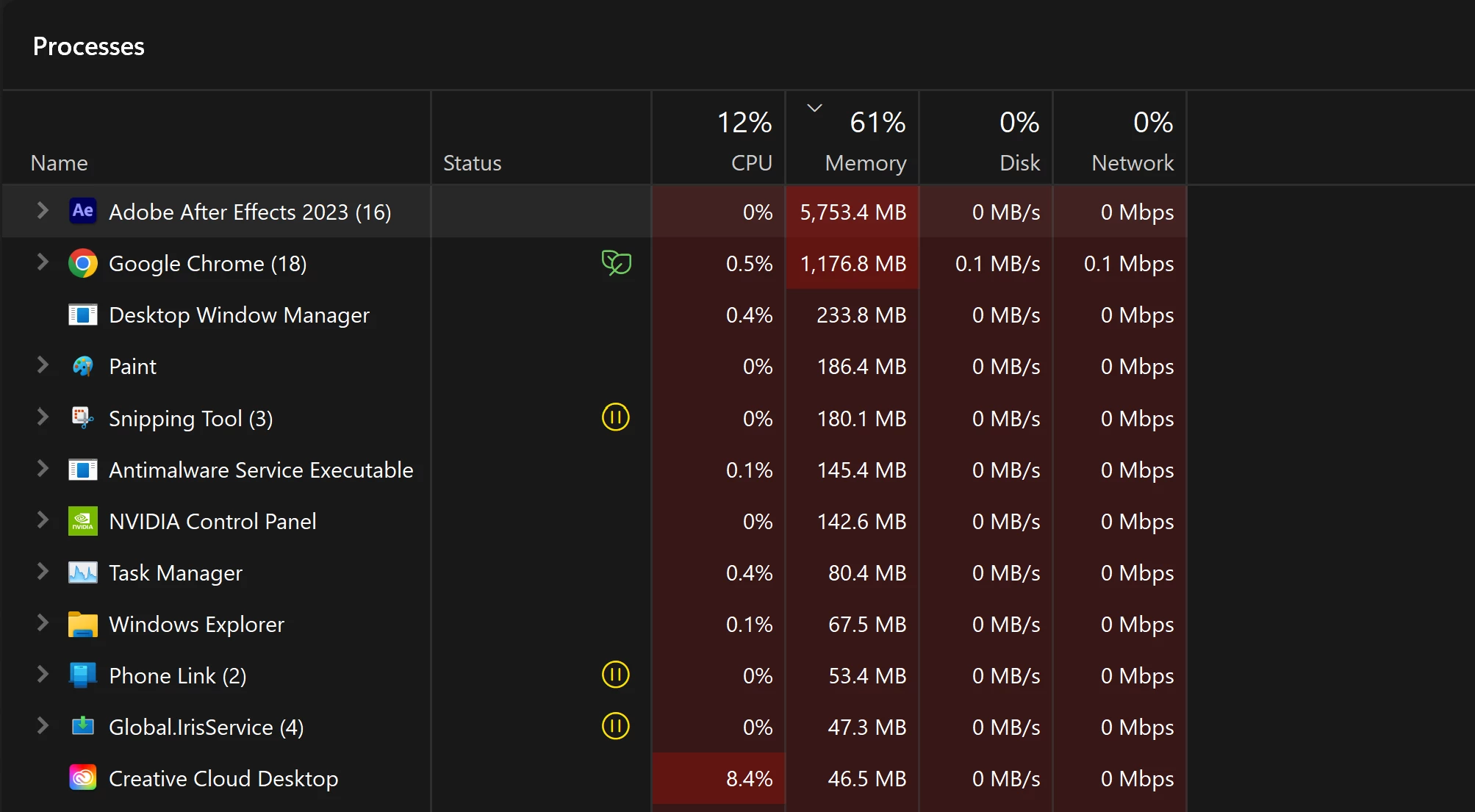1475x812 pixels.
Task: Select the Desktop Window Manager row
Action: (x=239, y=315)
